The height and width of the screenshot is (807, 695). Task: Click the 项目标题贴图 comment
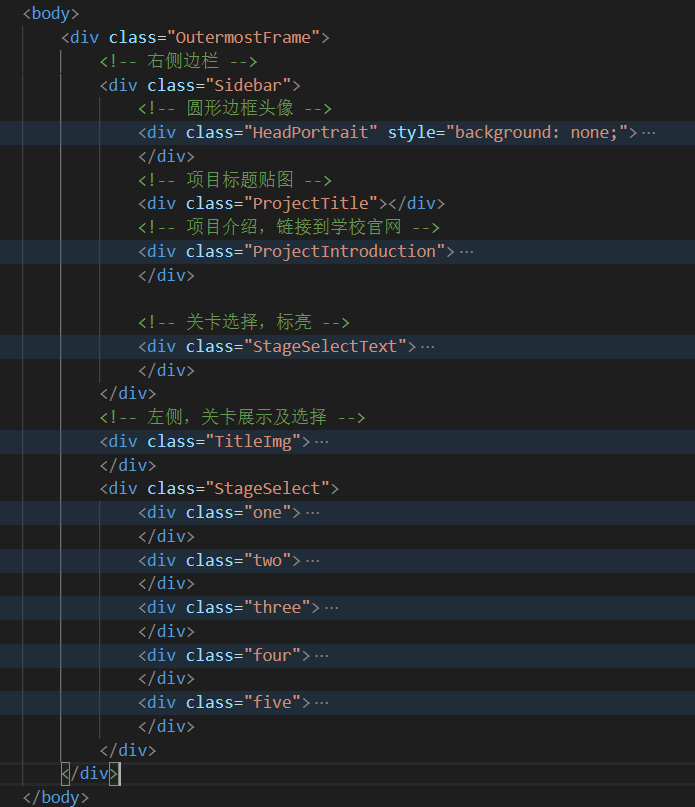pyautogui.click(x=235, y=180)
